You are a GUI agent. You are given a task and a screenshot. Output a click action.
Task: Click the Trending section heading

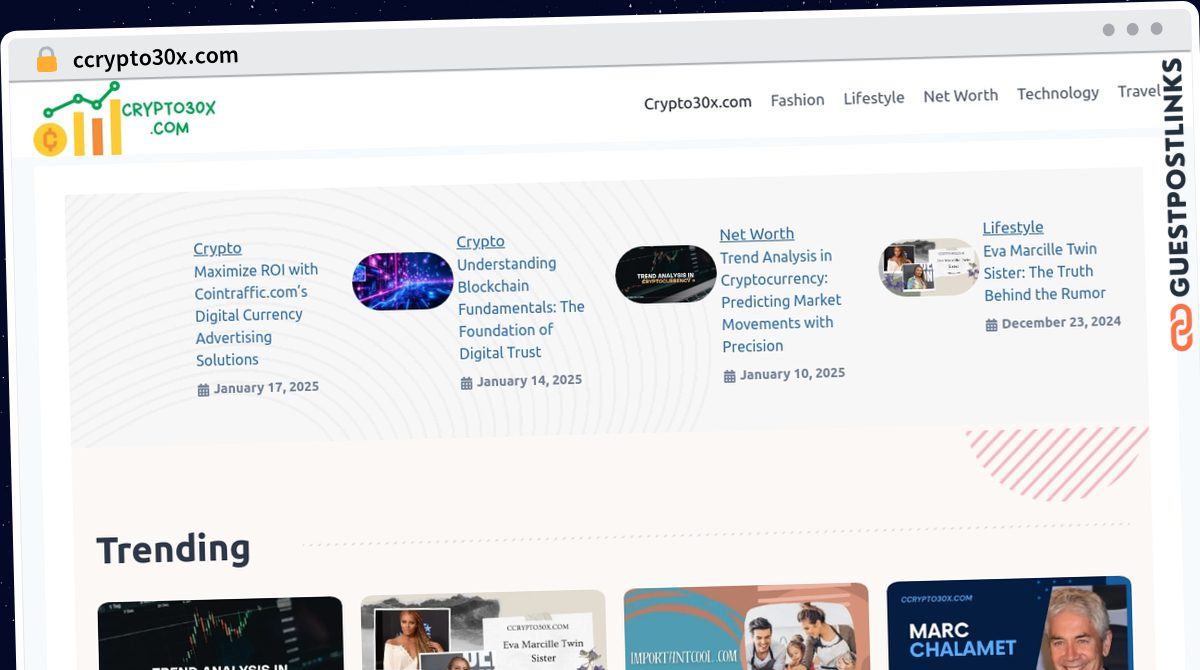(x=173, y=549)
